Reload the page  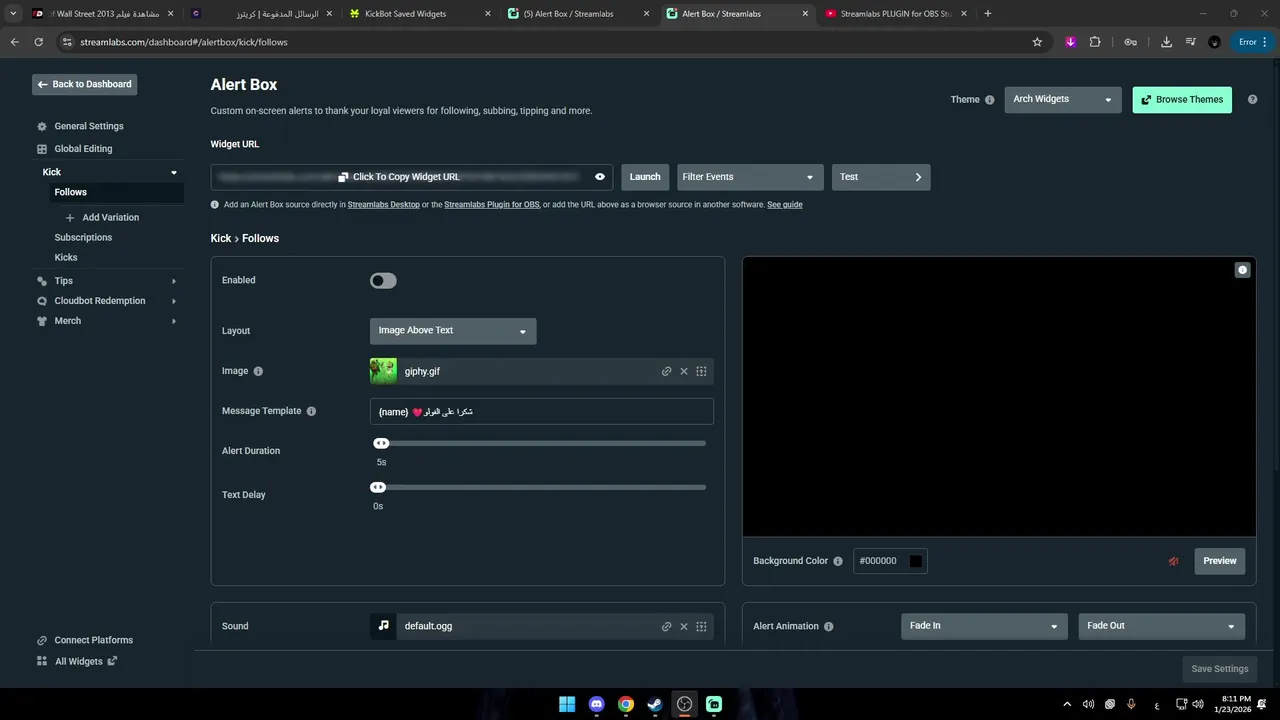(38, 42)
